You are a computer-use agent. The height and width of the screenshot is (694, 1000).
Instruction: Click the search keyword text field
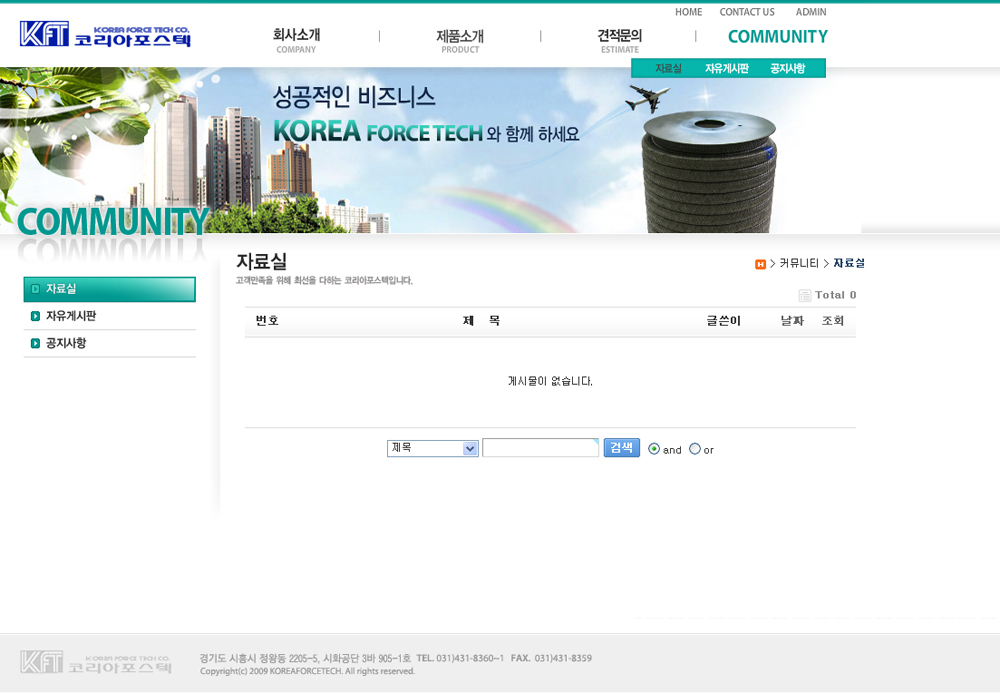540,448
